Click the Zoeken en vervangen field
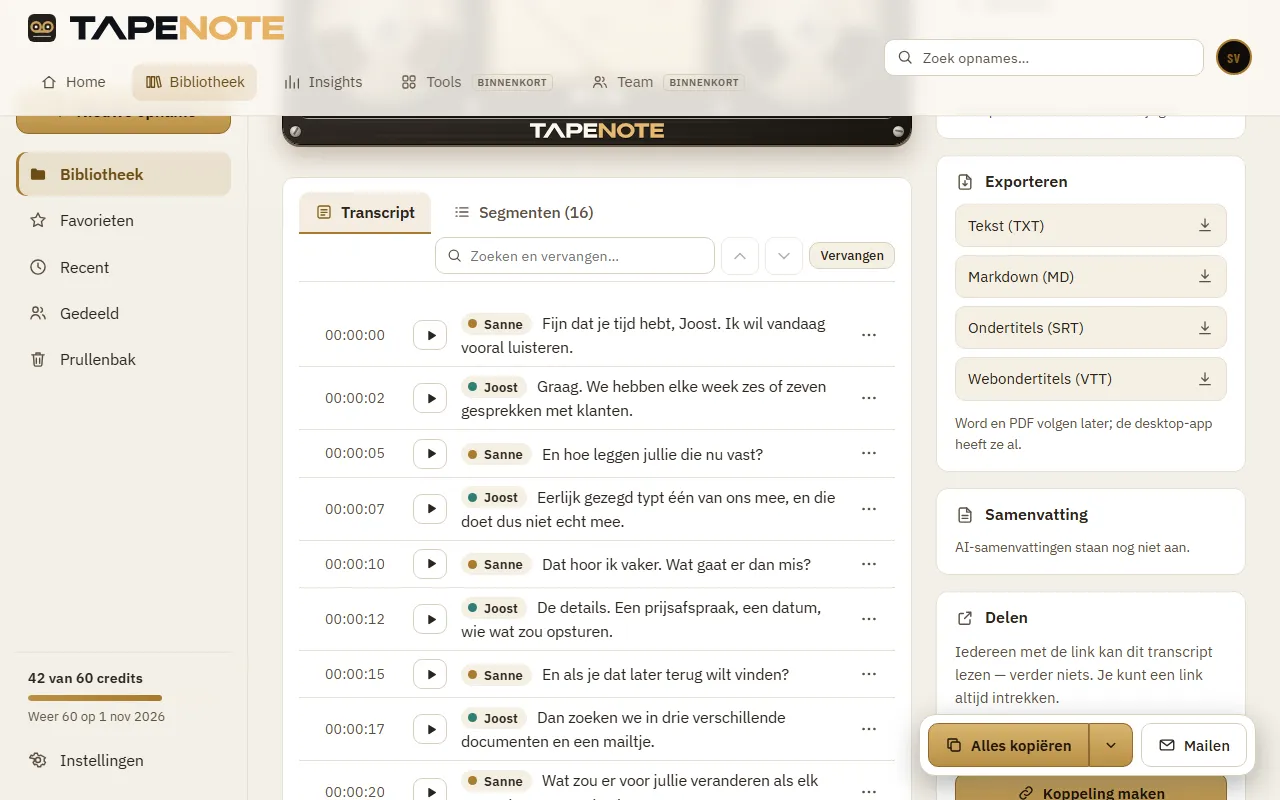The height and width of the screenshot is (800, 1280). click(x=575, y=256)
